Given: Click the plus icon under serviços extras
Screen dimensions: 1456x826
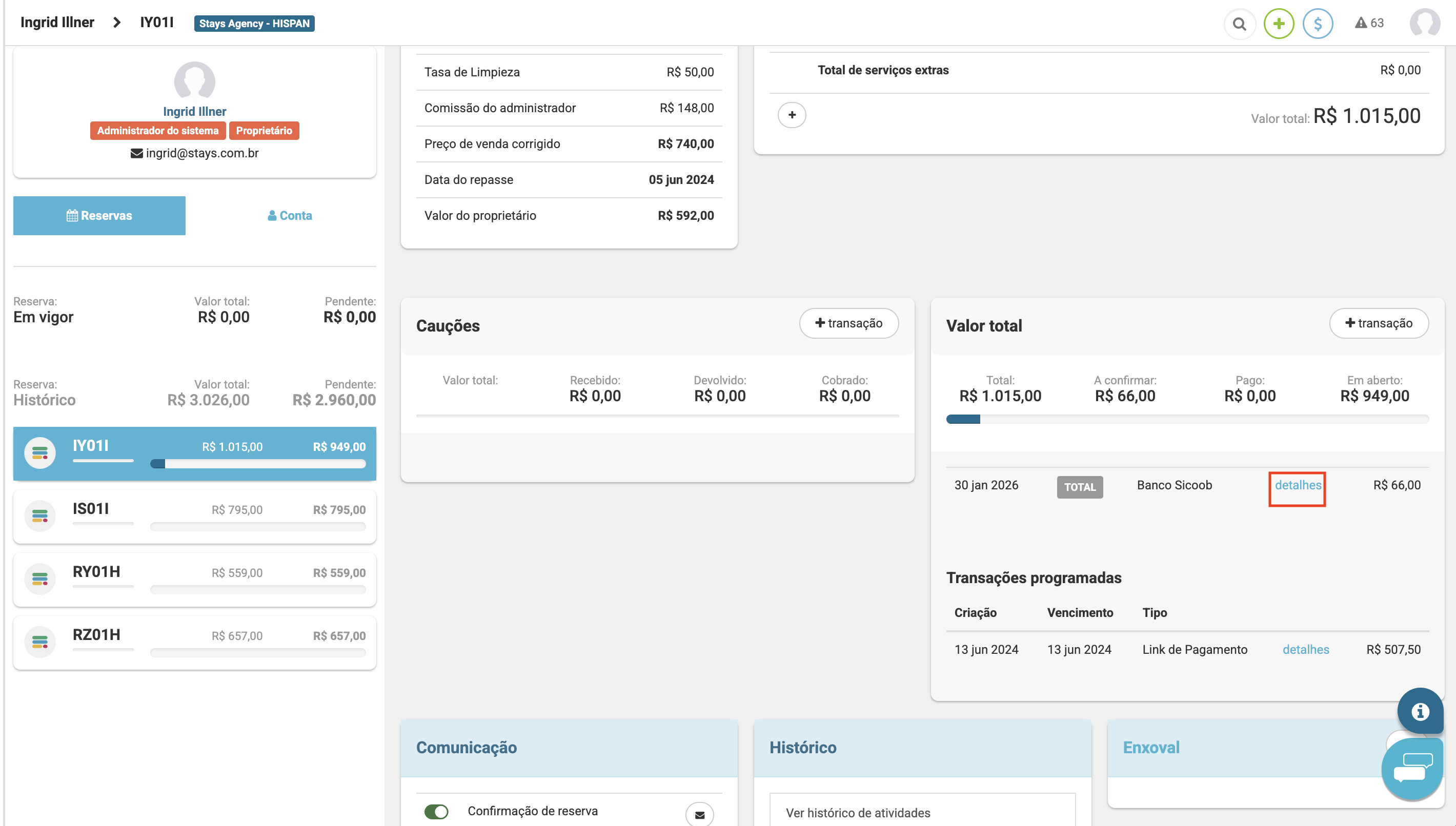Looking at the screenshot, I should pyautogui.click(x=792, y=115).
